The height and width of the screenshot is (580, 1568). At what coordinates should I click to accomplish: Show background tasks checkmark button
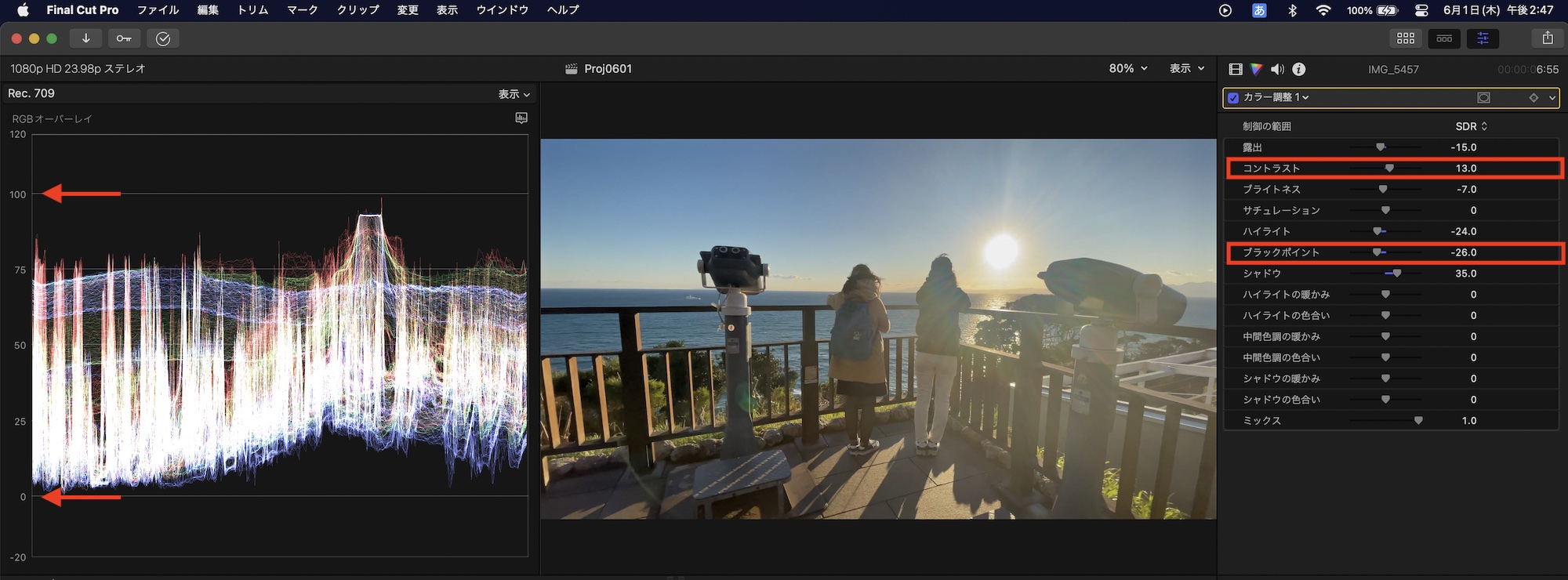(163, 38)
